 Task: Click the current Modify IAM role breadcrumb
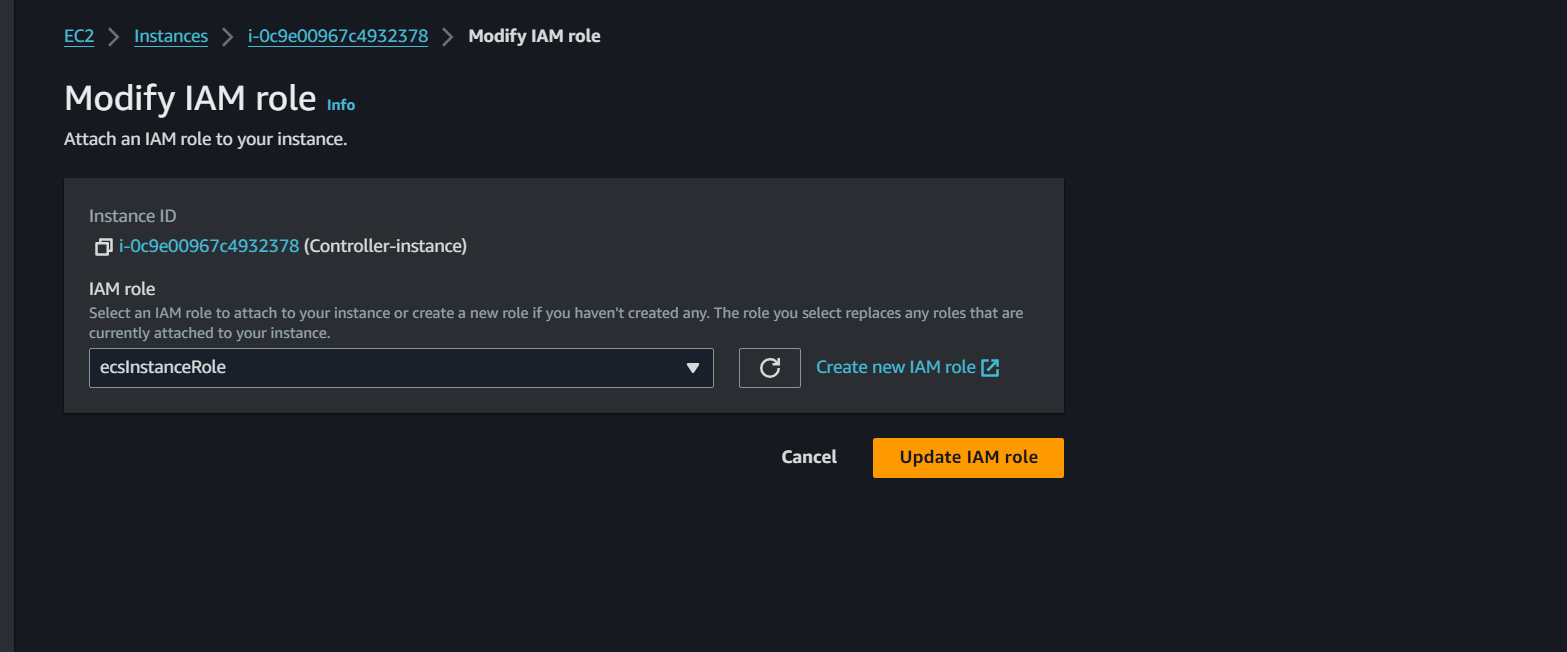click(x=534, y=37)
